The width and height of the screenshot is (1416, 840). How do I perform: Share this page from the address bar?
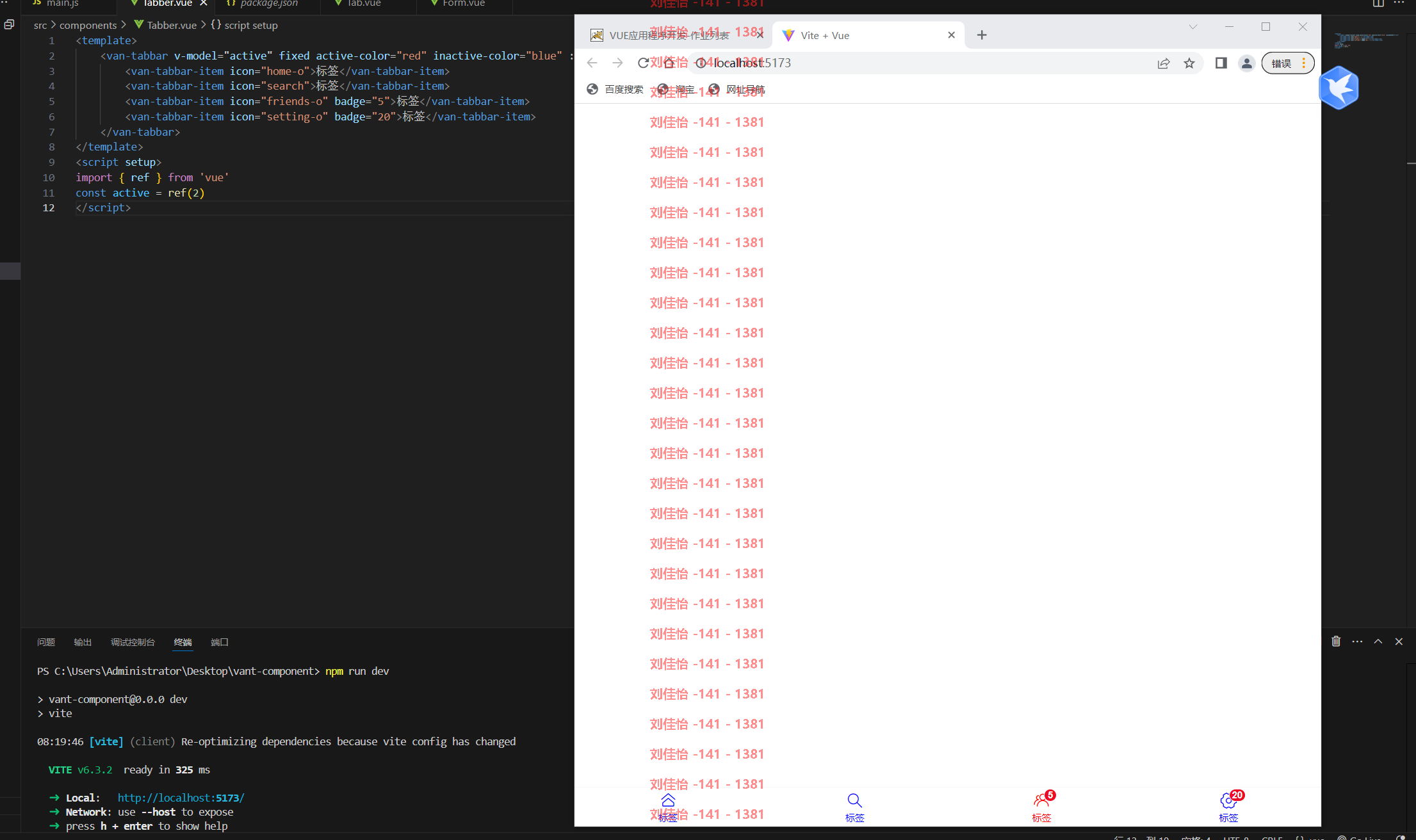1164,63
